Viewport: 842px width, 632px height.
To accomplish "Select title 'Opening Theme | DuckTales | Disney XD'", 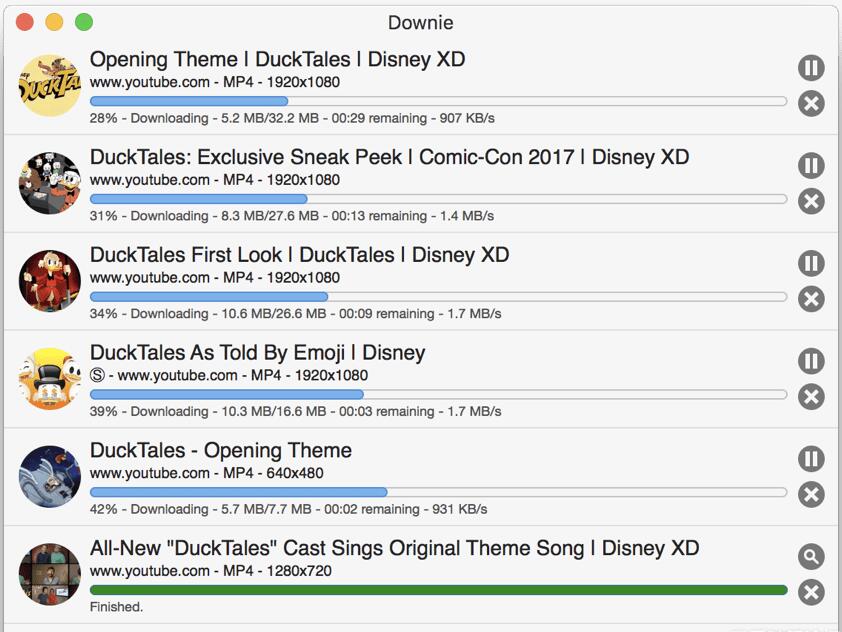I will pos(278,59).
